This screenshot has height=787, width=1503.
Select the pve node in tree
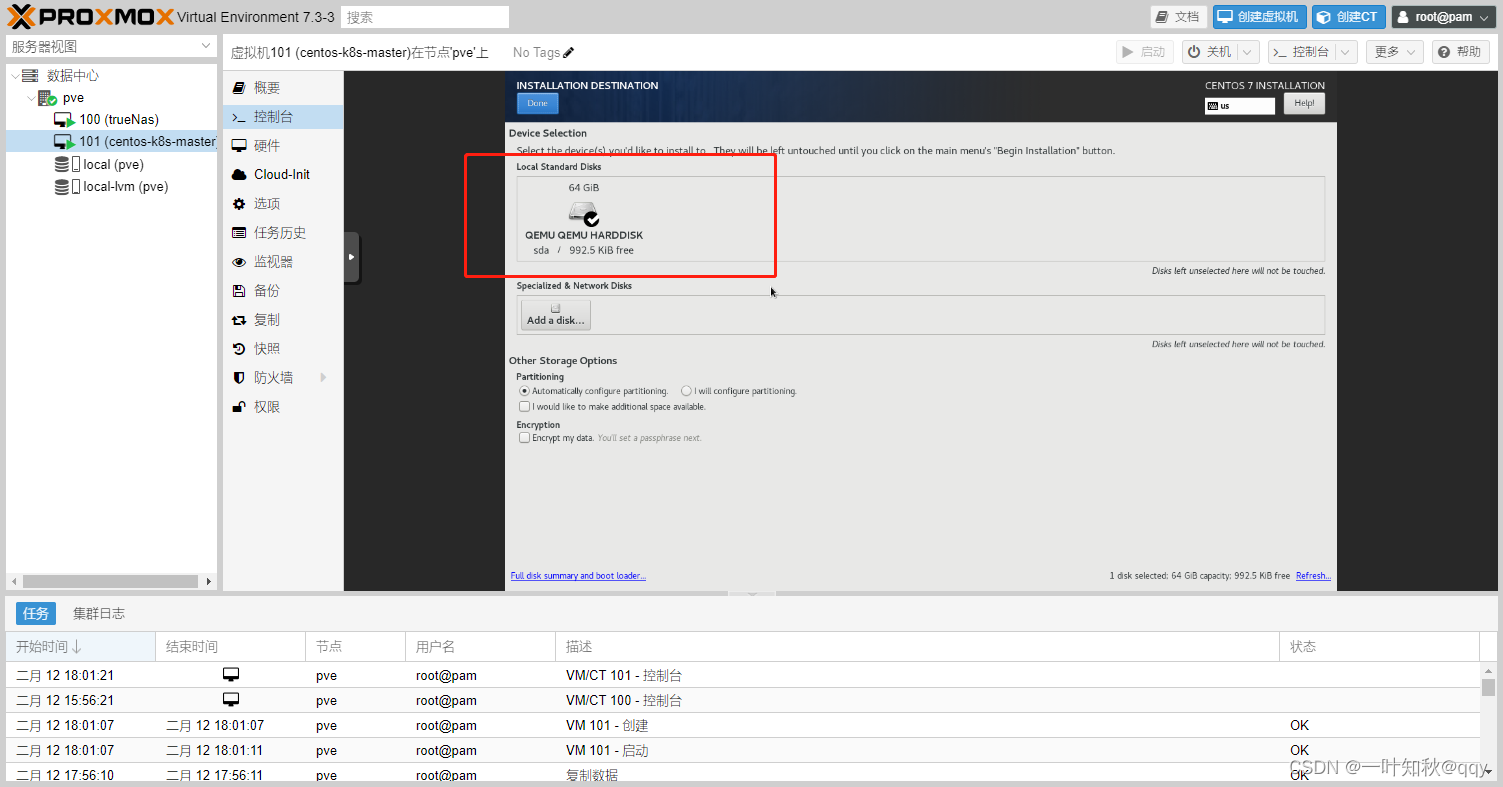73,98
